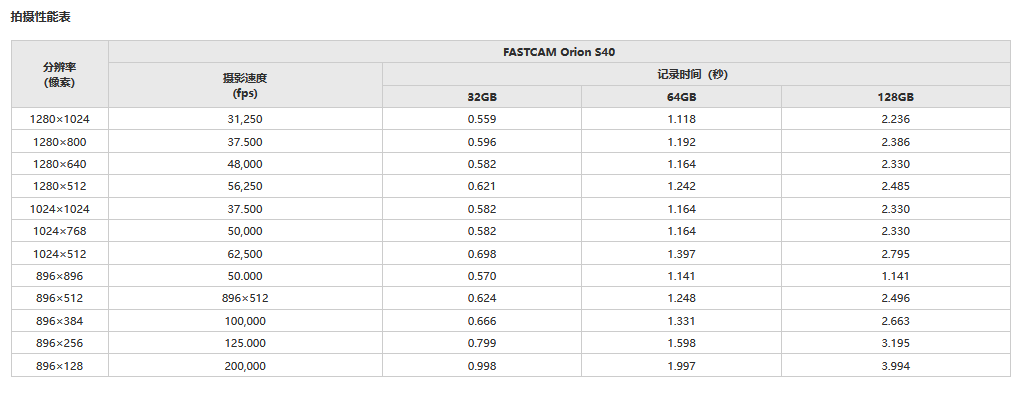The image size is (1024, 412).
Task: Click the 0.559 record time cell
Action: [x=482, y=119]
